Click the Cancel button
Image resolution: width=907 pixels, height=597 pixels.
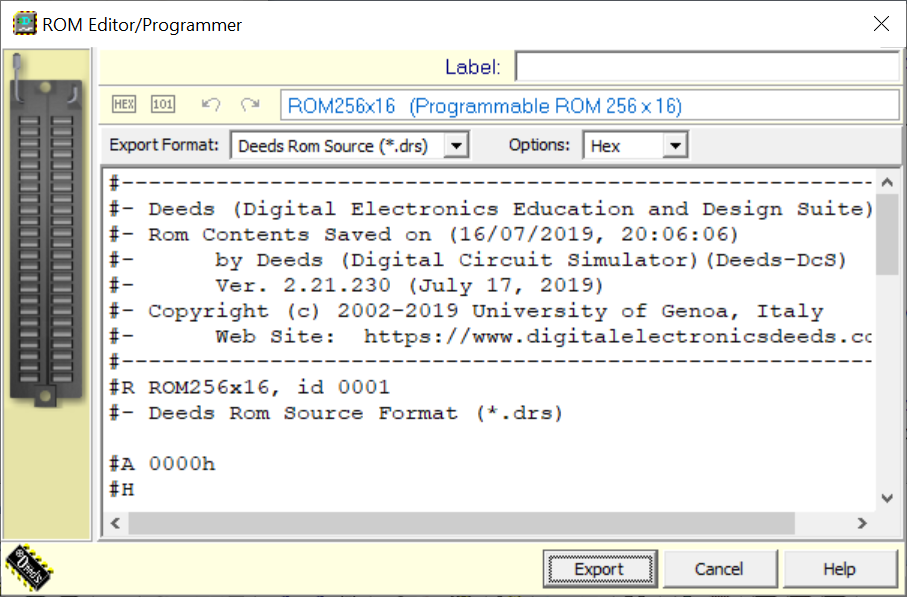[719, 569]
